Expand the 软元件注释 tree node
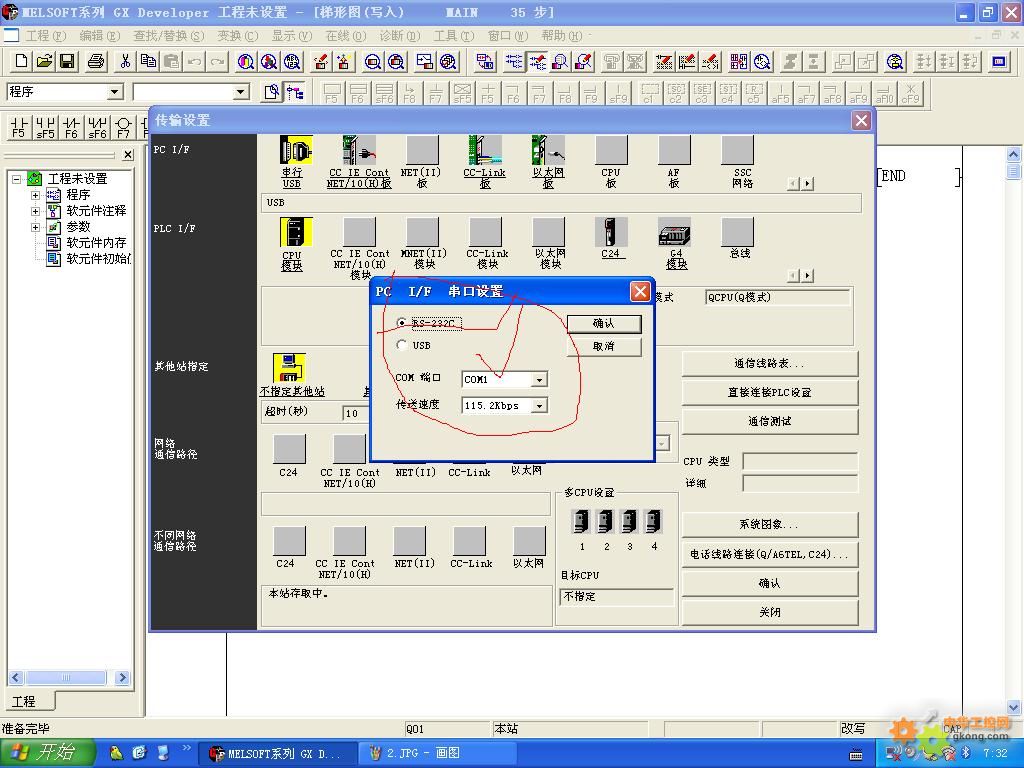1024x768 pixels. pyautogui.click(x=35, y=211)
